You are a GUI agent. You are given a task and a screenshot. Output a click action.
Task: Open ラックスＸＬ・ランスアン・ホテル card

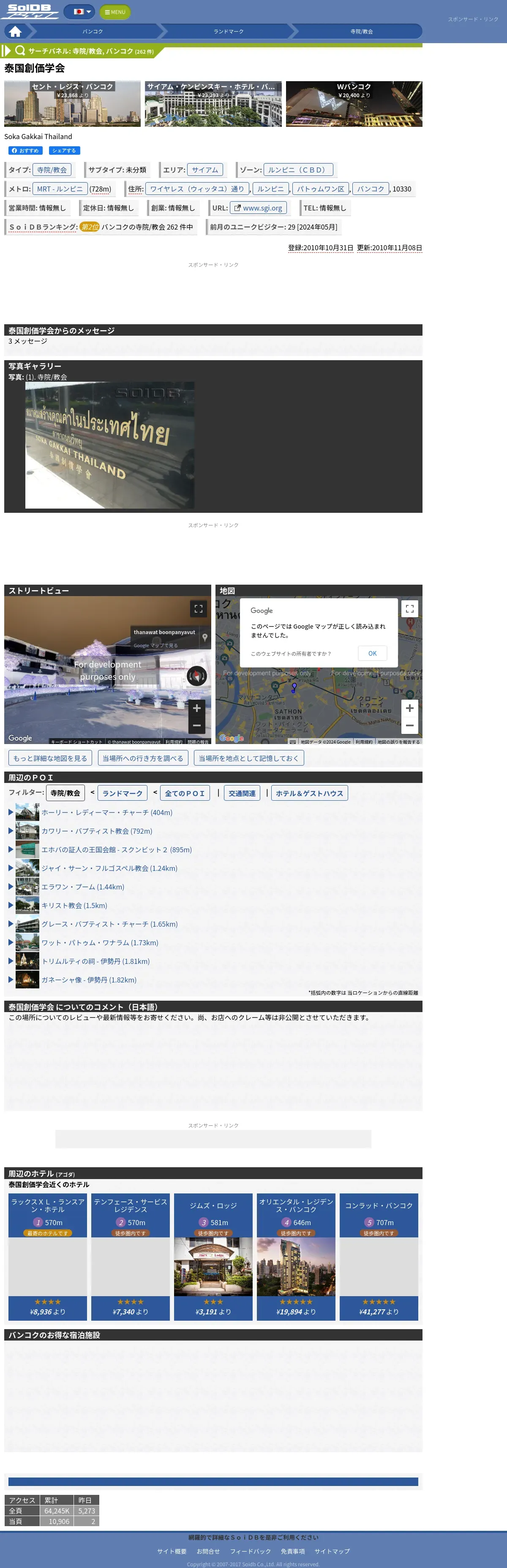pos(47,1257)
